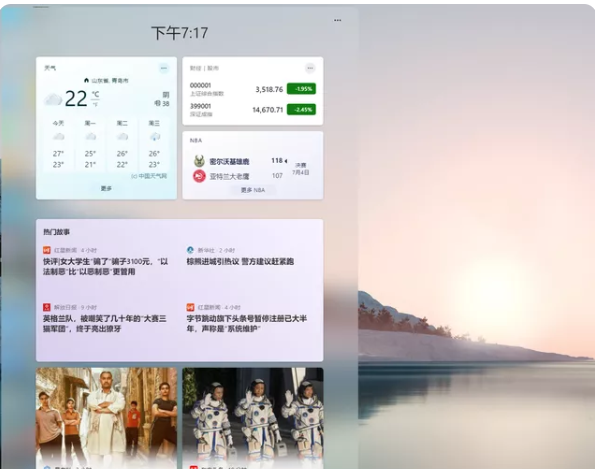Click the 更多 NBA button
This screenshot has width=595, height=469.
click(x=253, y=190)
